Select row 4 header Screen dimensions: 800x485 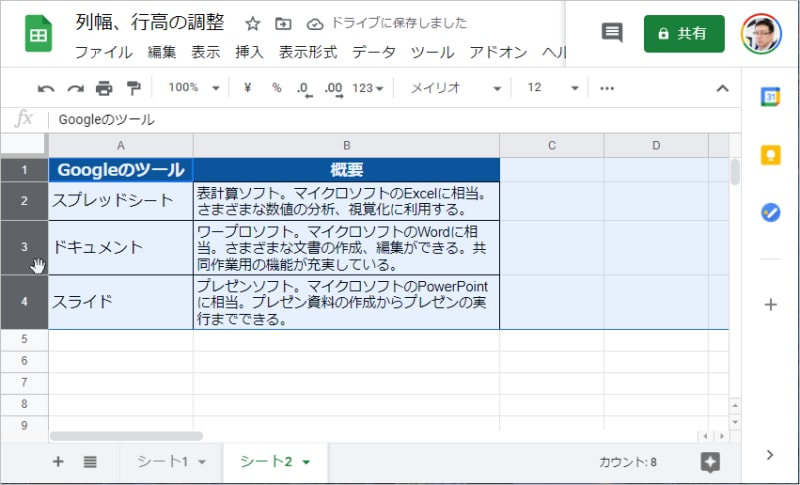click(24, 302)
